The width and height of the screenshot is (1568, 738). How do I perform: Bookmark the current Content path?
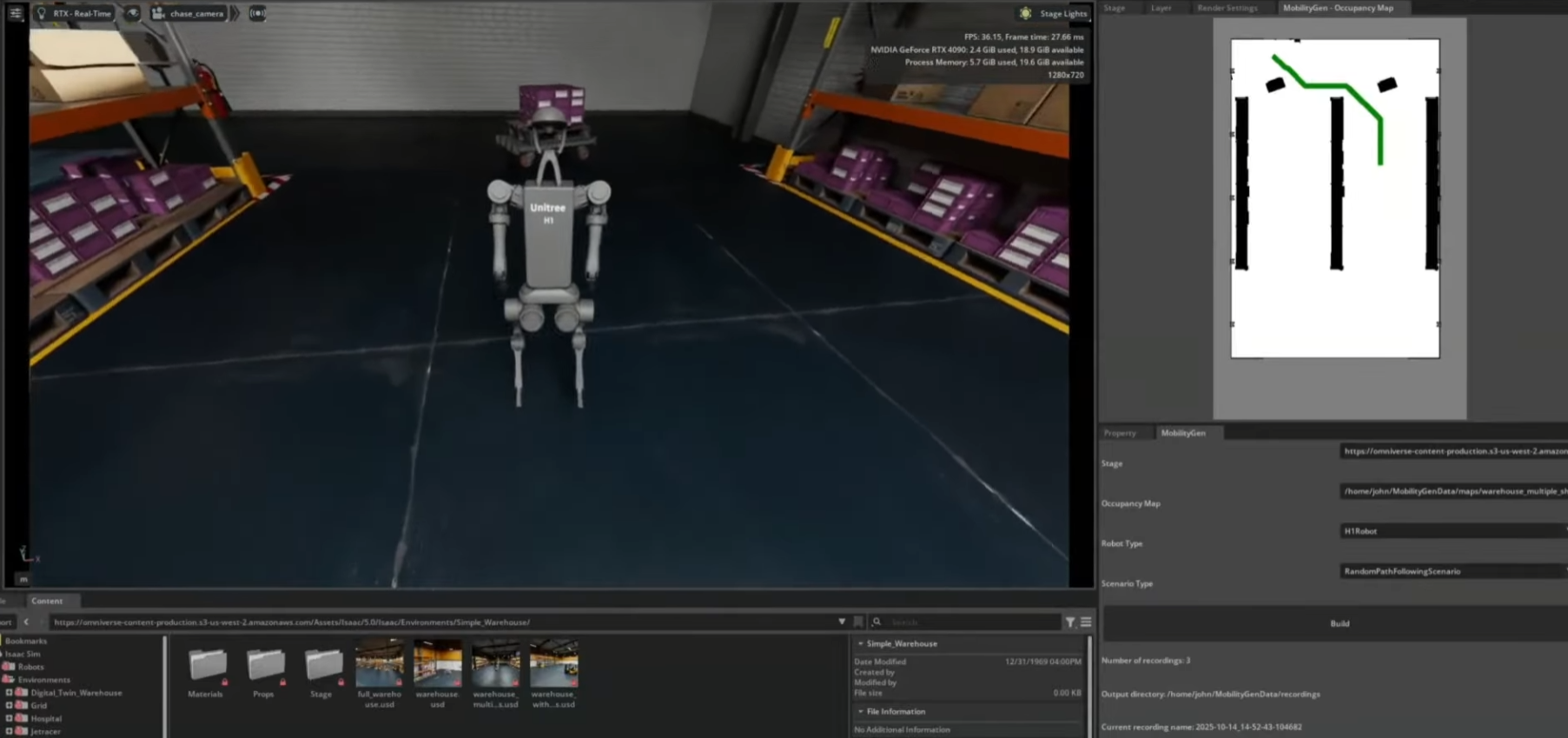[x=858, y=622]
